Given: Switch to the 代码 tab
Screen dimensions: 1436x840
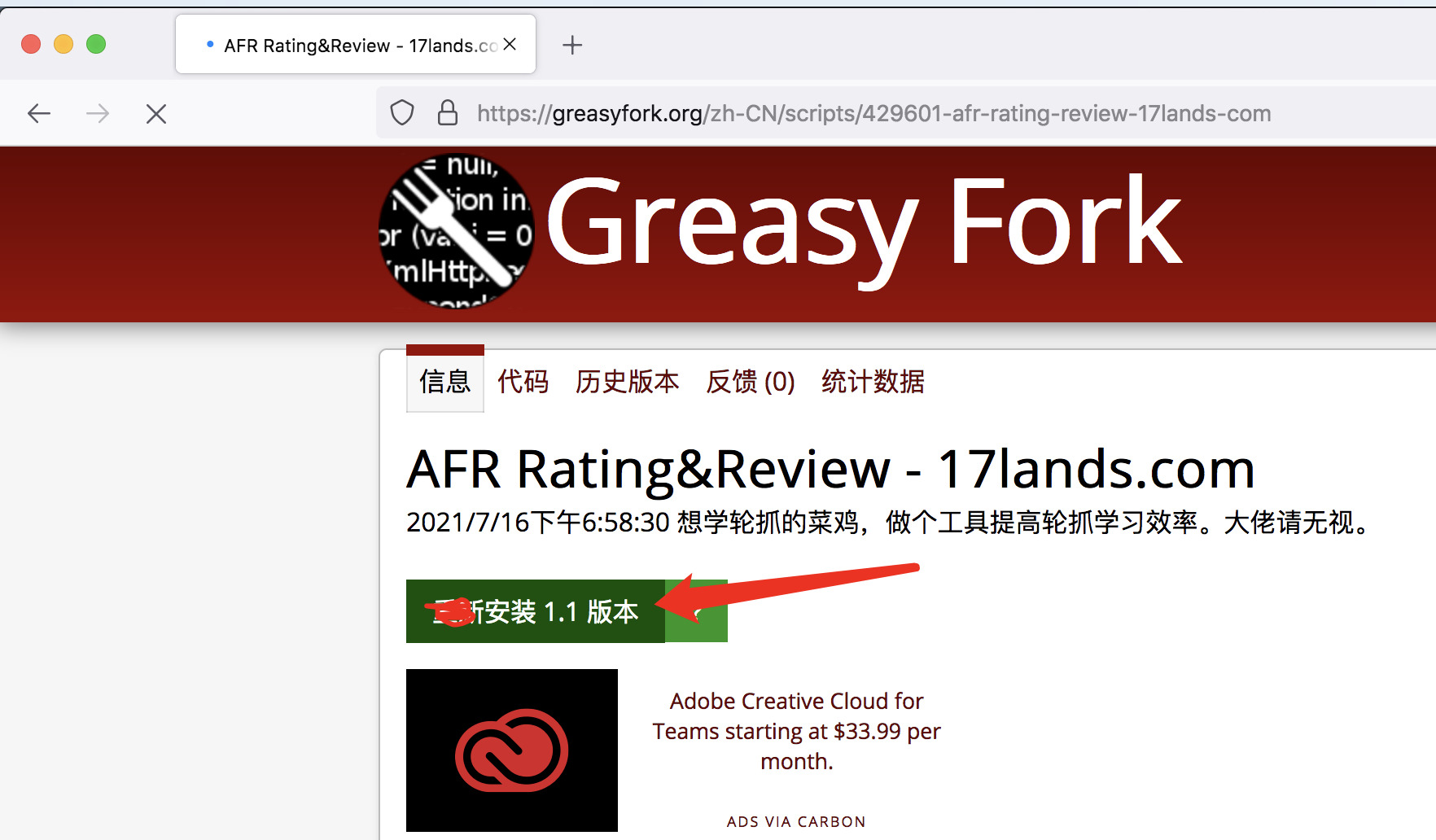Looking at the screenshot, I should point(523,382).
